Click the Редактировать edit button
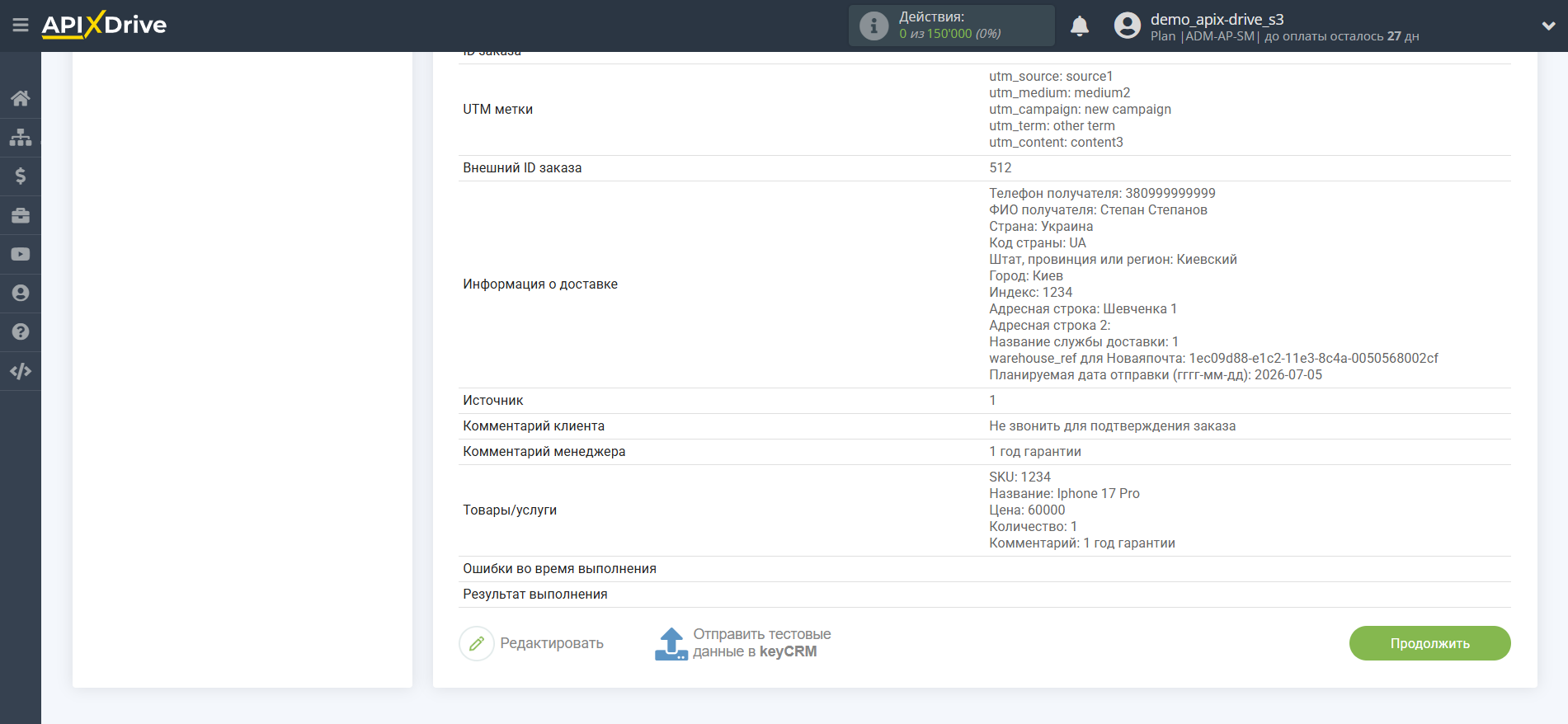This screenshot has width=1568, height=724. [x=532, y=643]
